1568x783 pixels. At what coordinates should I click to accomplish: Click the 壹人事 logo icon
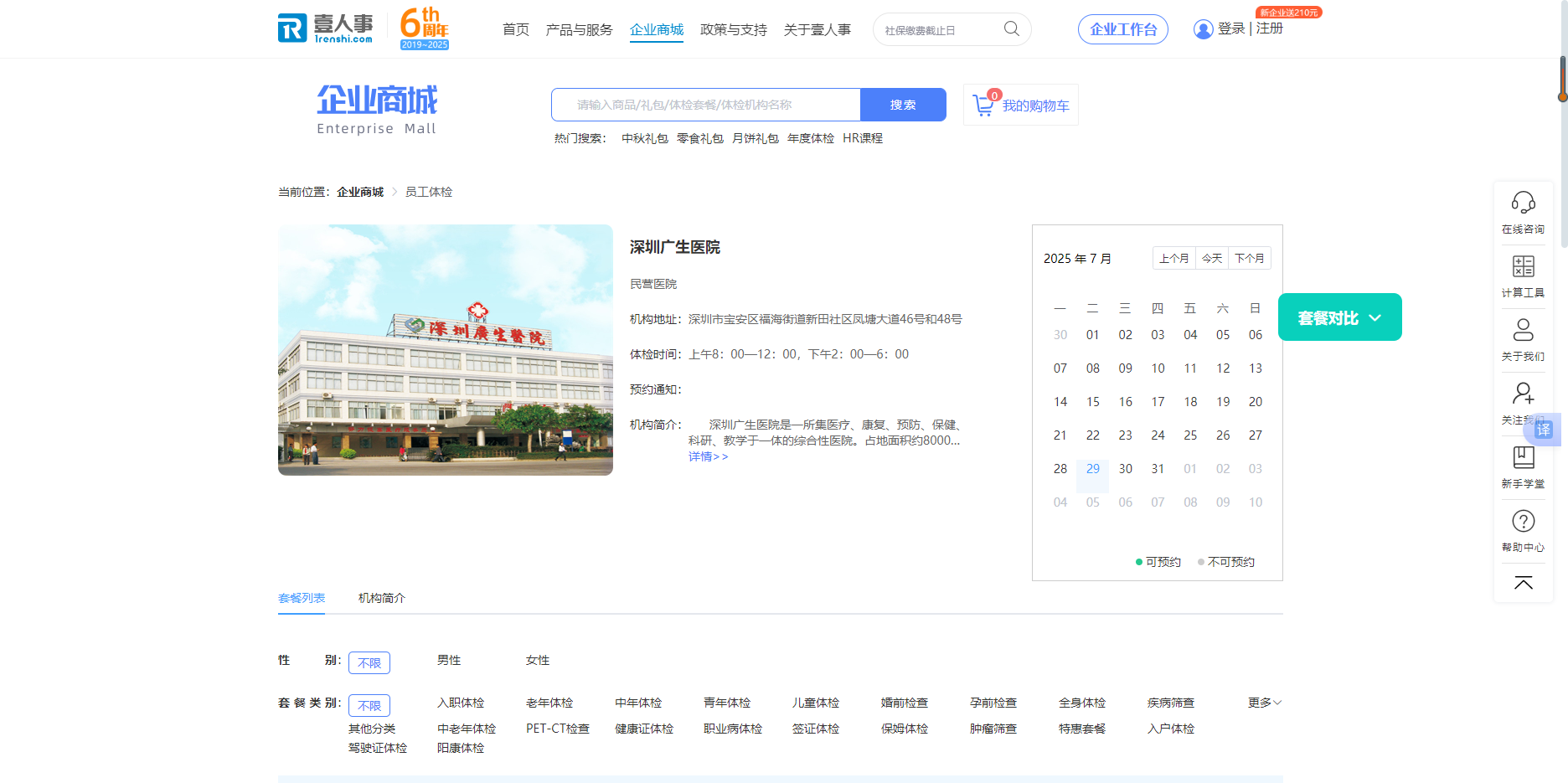tap(327, 28)
